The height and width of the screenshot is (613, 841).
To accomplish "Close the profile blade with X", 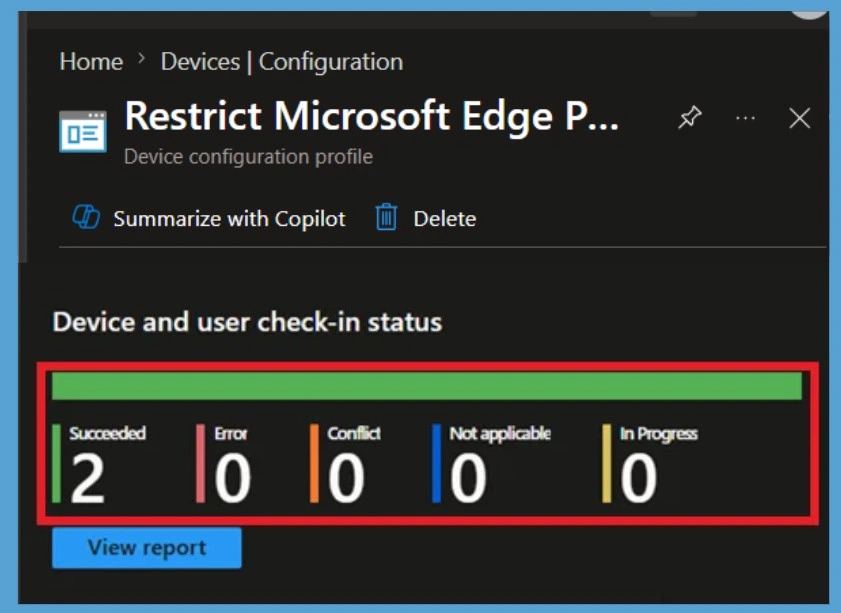I will tap(800, 118).
